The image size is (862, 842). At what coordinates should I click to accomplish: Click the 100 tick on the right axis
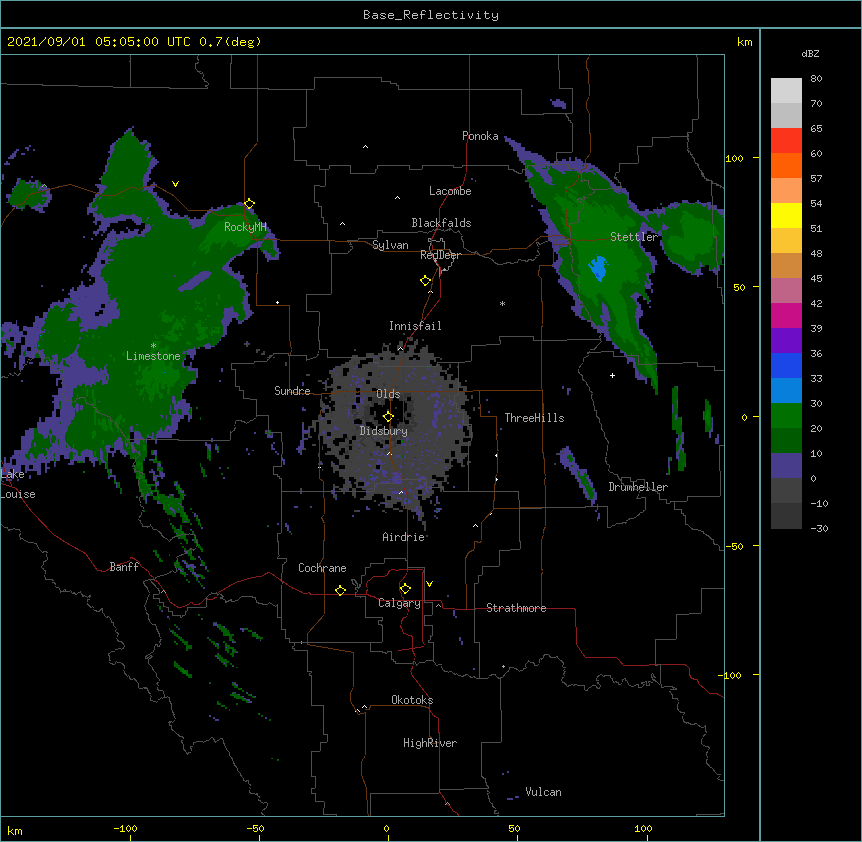coord(734,158)
